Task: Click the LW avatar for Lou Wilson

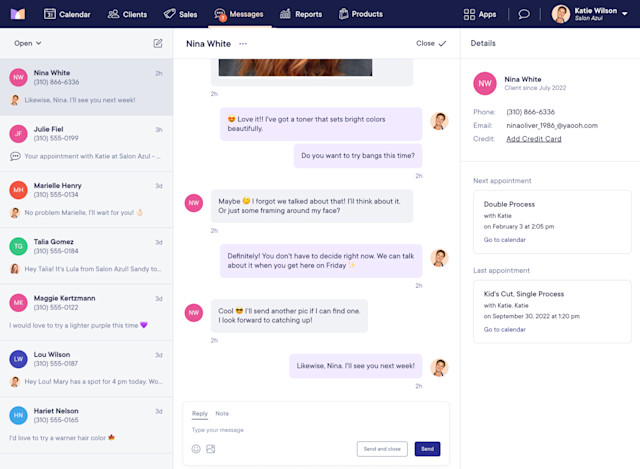Action: click(18, 359)
